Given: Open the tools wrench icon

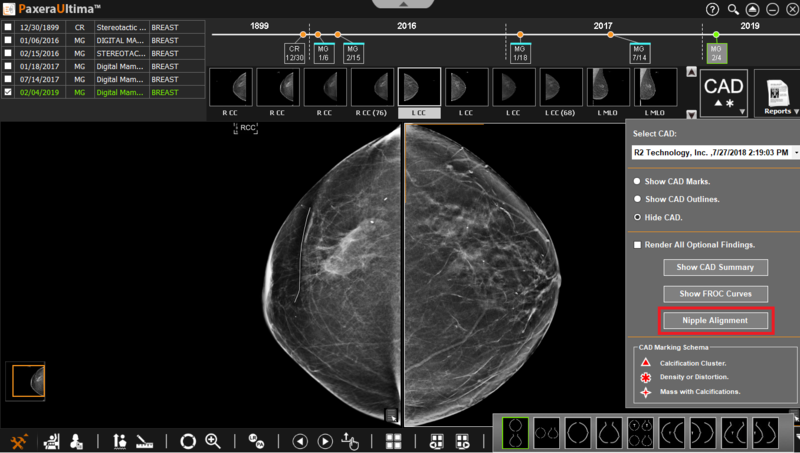Looking at the screenshot, I should (x=19, y=441).
